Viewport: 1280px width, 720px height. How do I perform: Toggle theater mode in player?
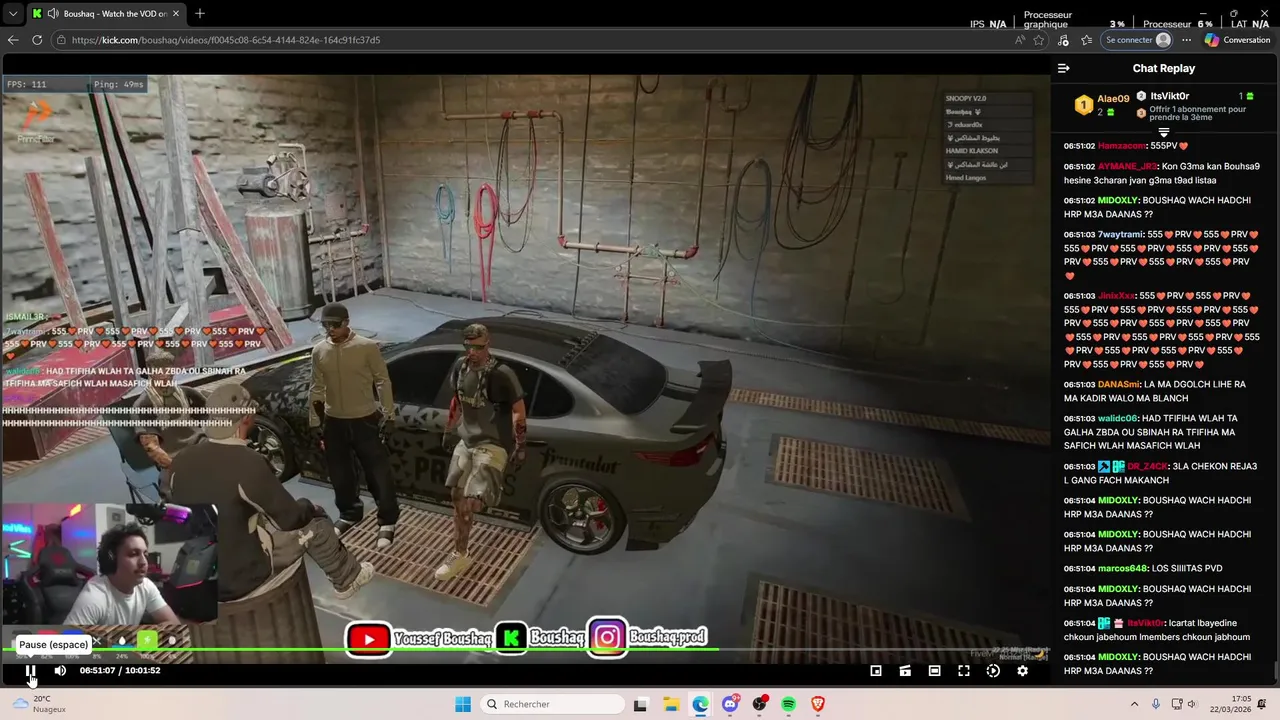[x=934, y=671]
